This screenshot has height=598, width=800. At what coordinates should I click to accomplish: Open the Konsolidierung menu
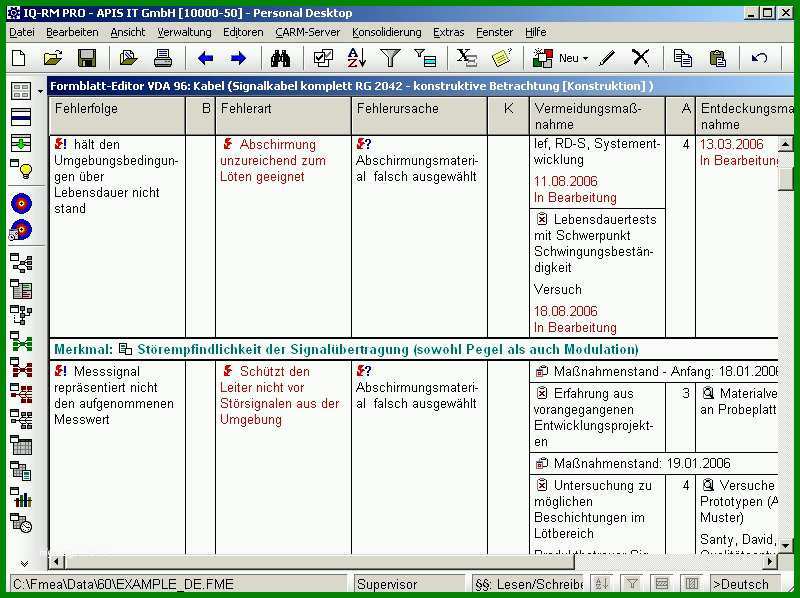click(x=387, y=32)
